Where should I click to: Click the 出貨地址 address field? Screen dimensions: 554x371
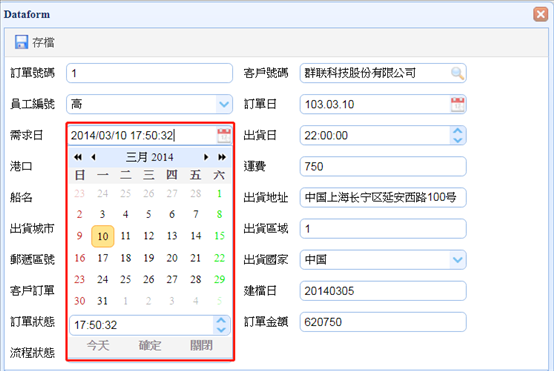(383, 198)
